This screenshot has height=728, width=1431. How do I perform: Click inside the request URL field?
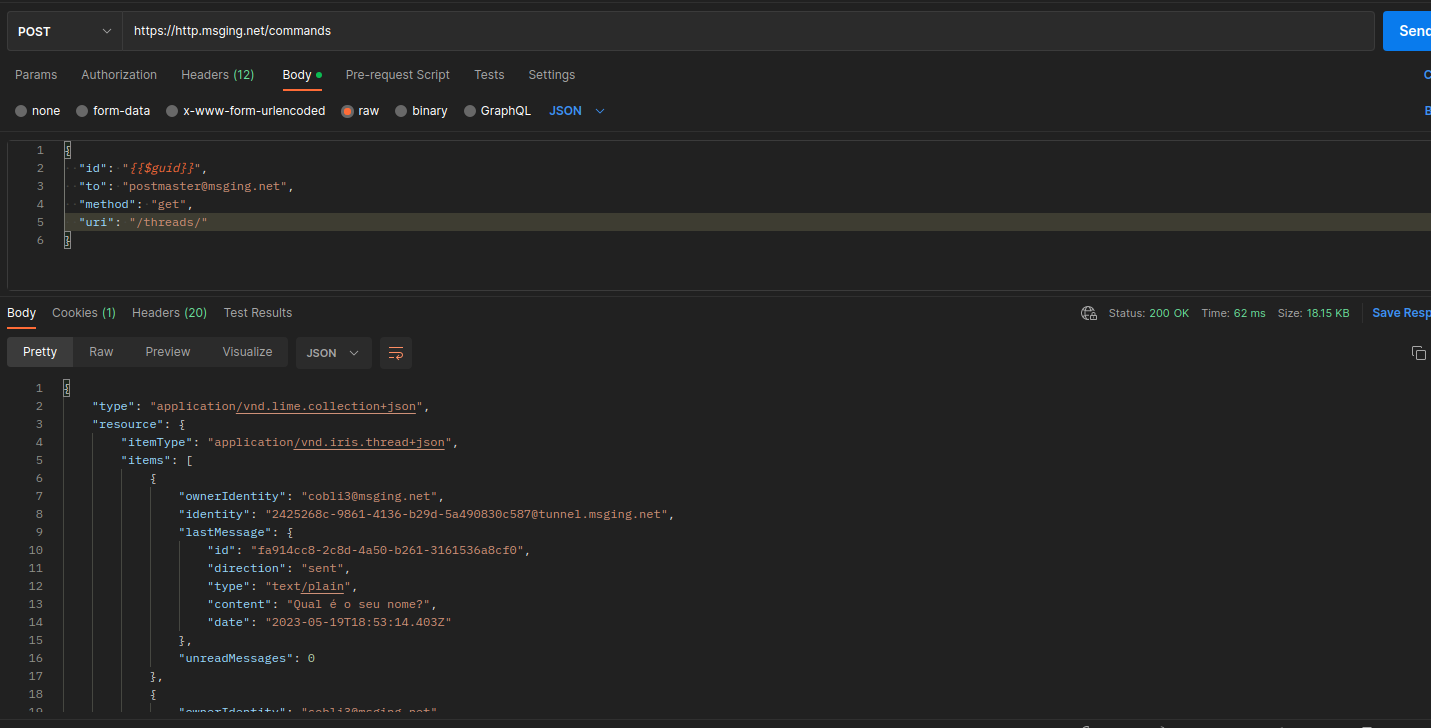748,31
